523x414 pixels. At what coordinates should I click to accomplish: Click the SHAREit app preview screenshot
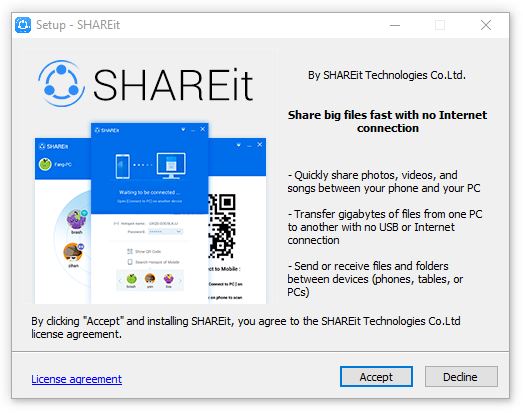point(150,213)
